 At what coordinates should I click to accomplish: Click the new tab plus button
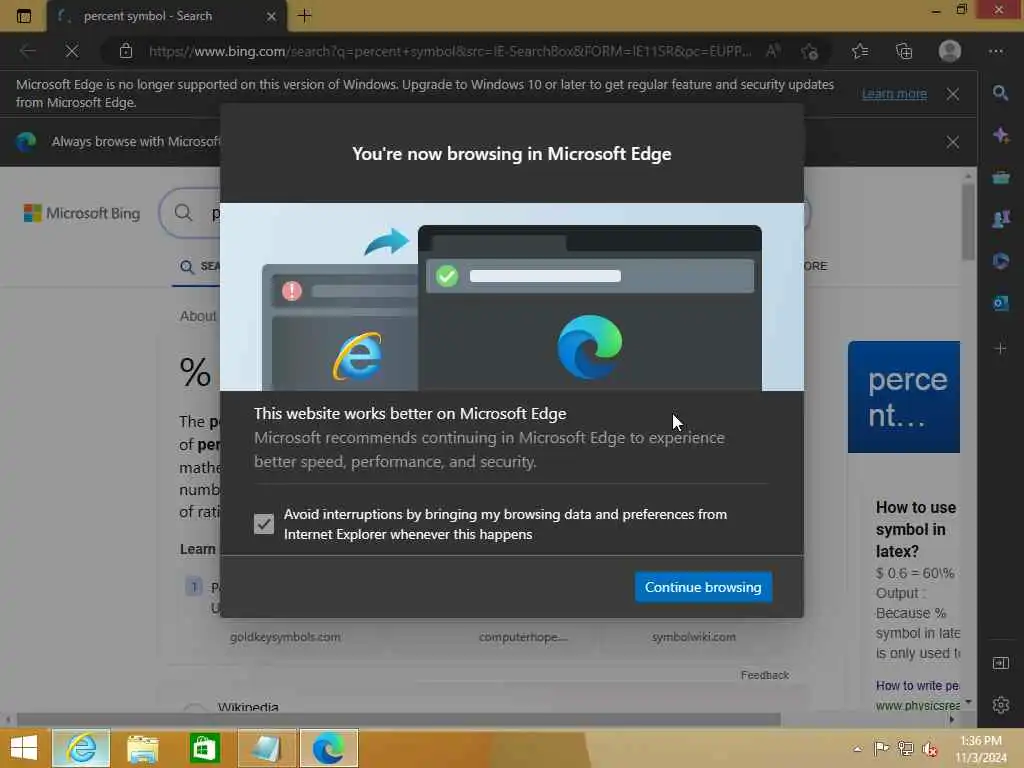coord(304,16)
